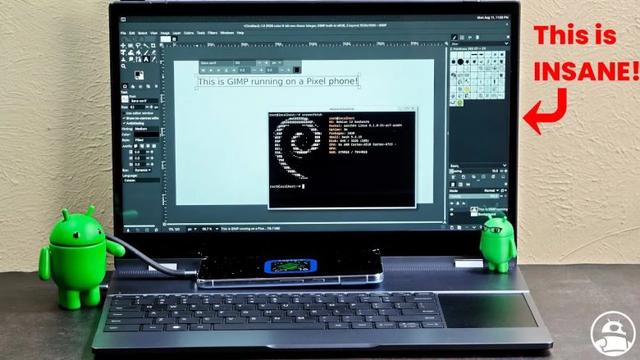Viewport: 640px width, 360px height.
Task: Select the Unified Transform tool
Action: coord(123,53)
